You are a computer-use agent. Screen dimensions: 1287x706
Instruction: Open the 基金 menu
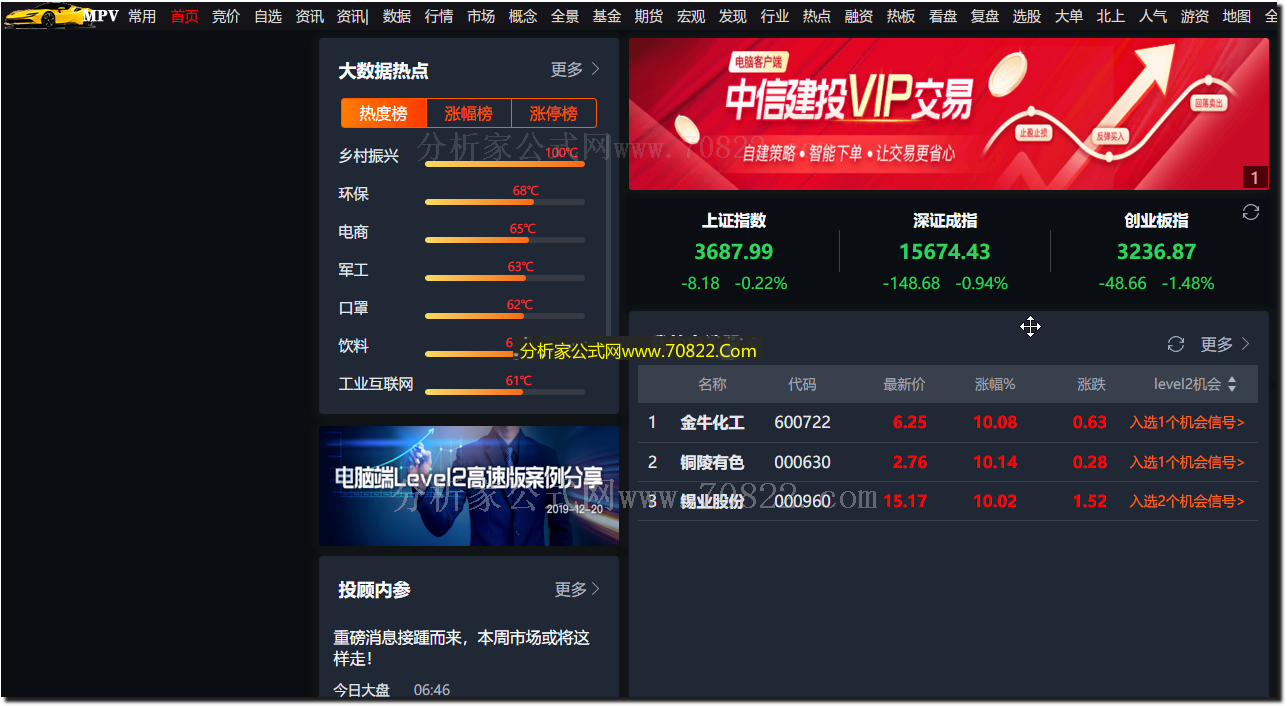[607, 16]
